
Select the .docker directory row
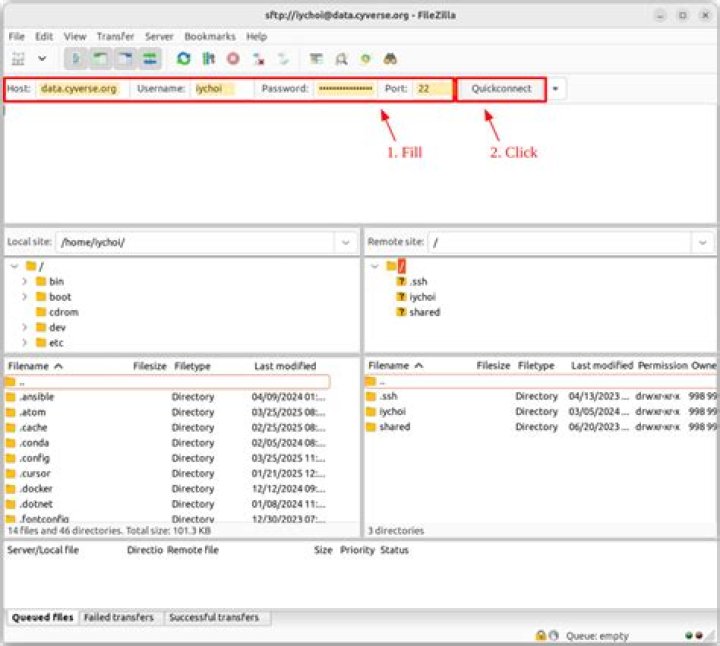tap(168, 489)
